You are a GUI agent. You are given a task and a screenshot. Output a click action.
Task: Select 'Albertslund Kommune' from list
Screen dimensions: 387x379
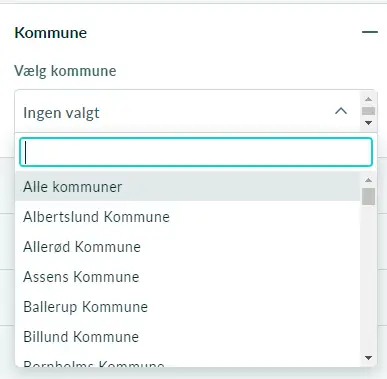point(188,217)
